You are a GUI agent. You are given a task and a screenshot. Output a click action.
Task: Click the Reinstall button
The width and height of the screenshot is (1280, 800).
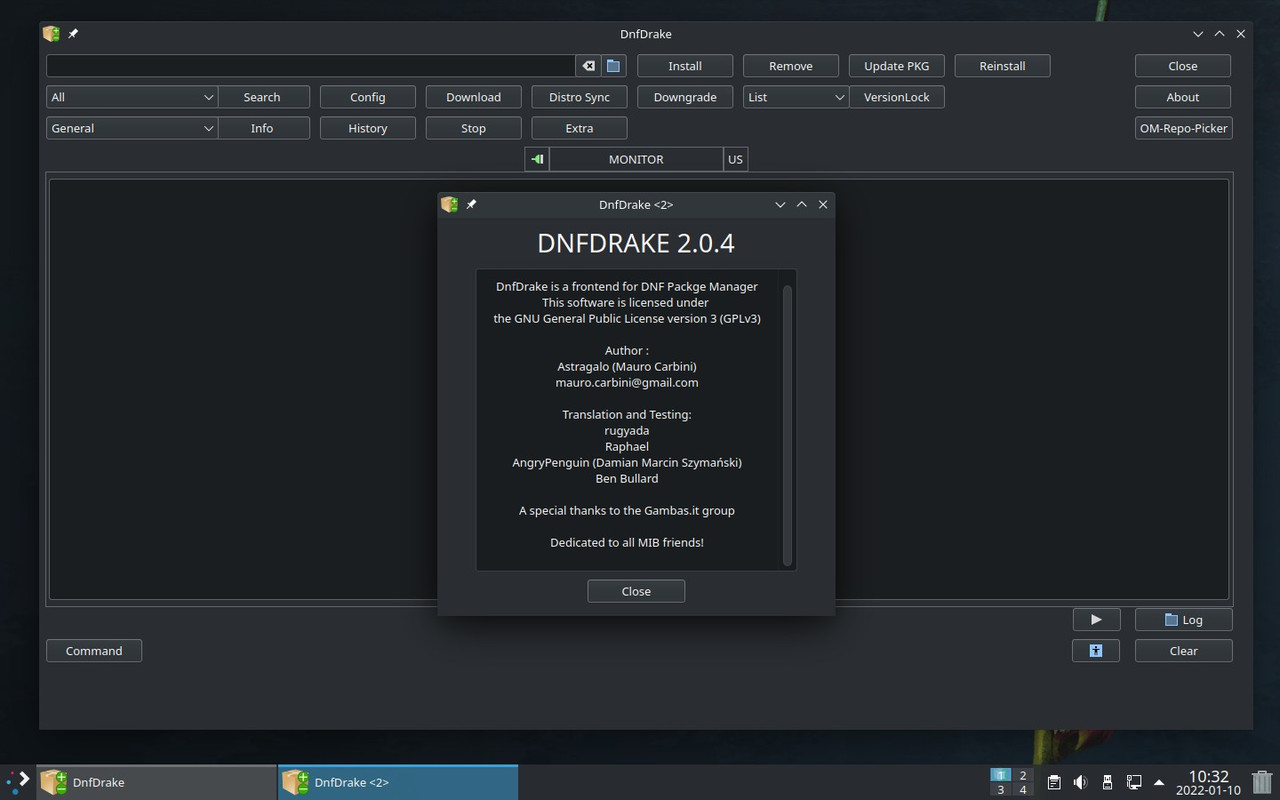click(1002, 66)
